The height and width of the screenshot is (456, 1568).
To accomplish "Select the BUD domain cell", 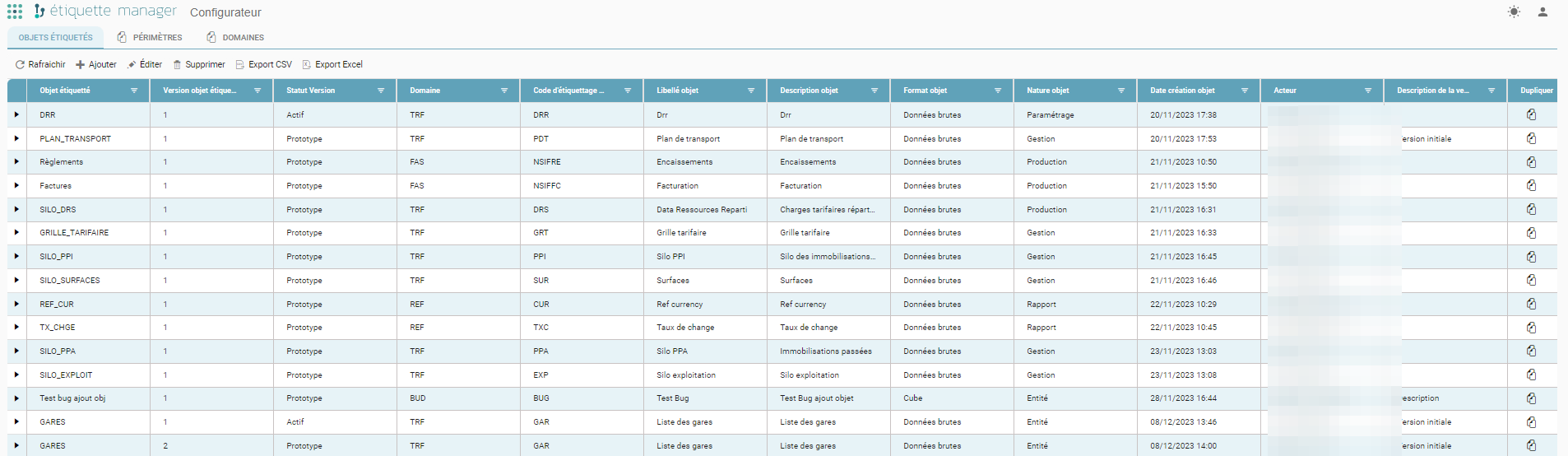I will [458, 398].
